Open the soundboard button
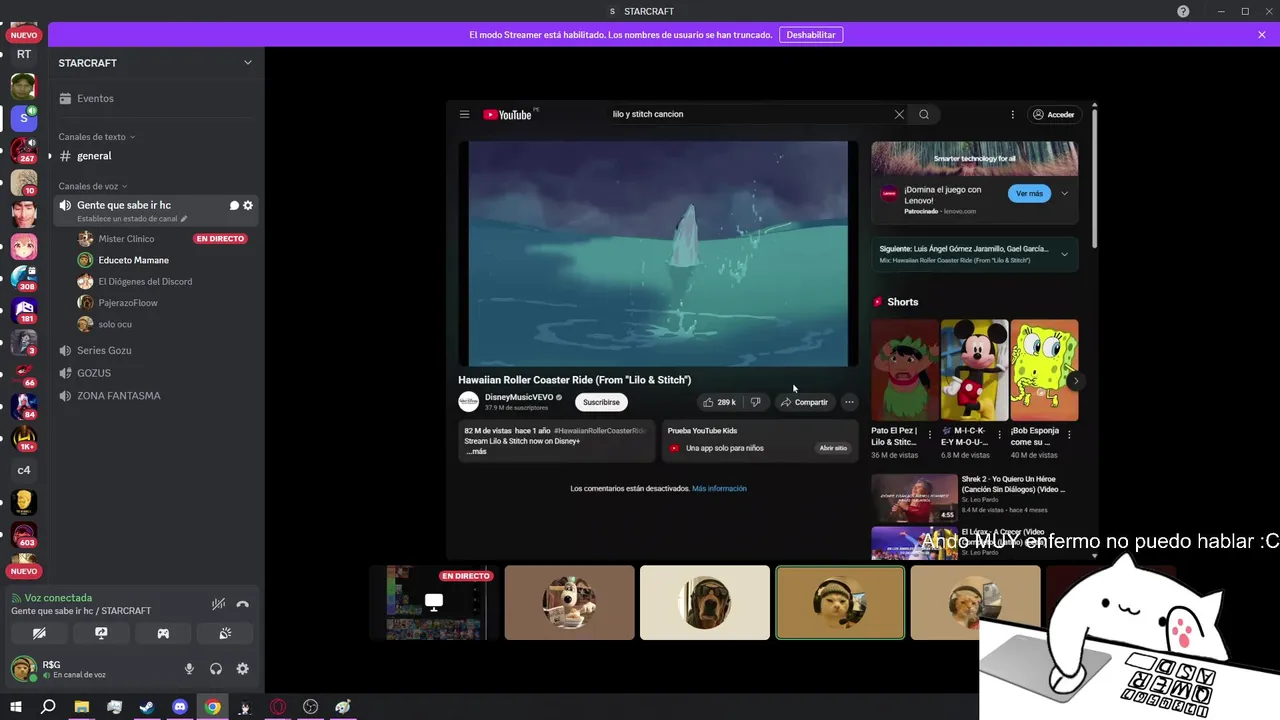 [x=225, y=633]
